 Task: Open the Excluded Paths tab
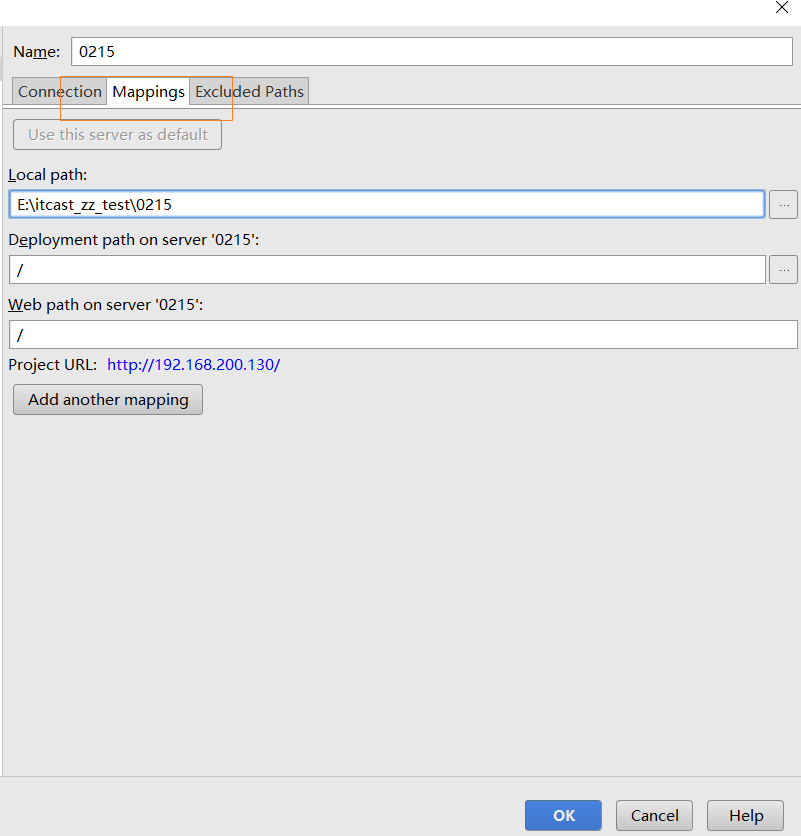(x=249, y=91)
